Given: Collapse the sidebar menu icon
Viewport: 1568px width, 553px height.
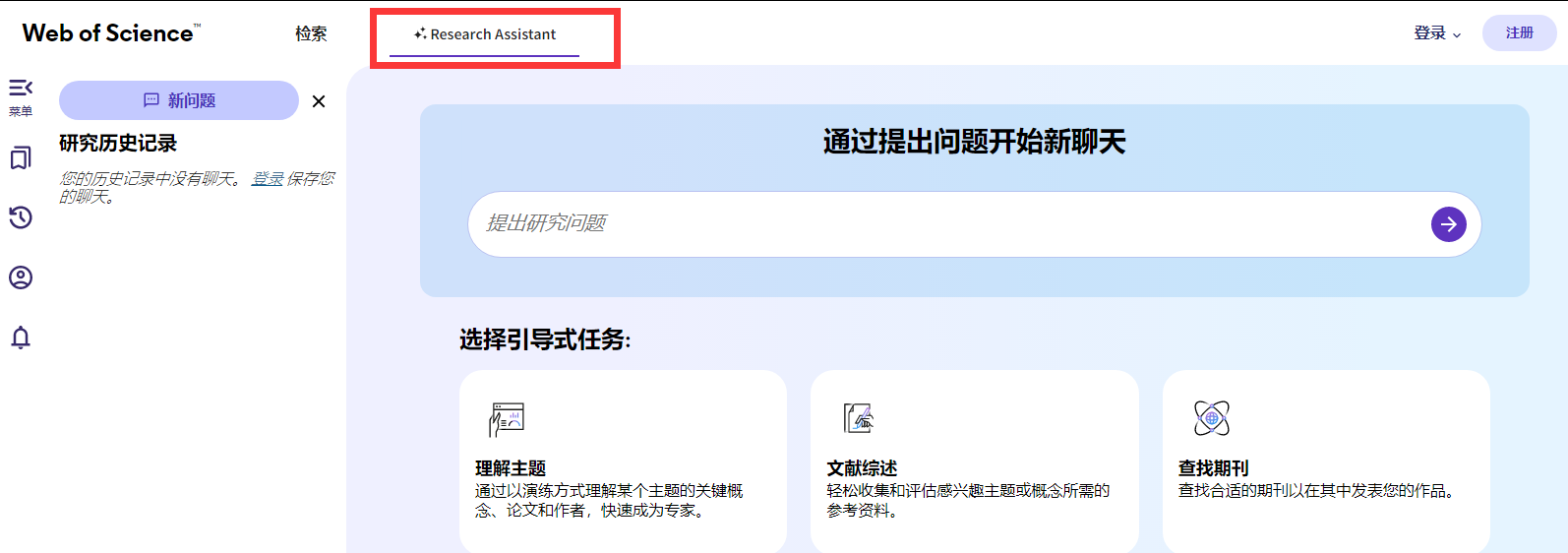Looking at the screenshot, I should (21, 90).
